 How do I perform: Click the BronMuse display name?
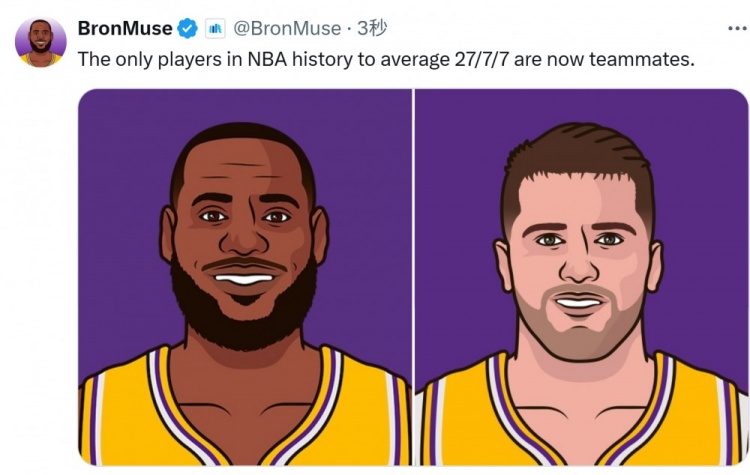click(125, 28)
